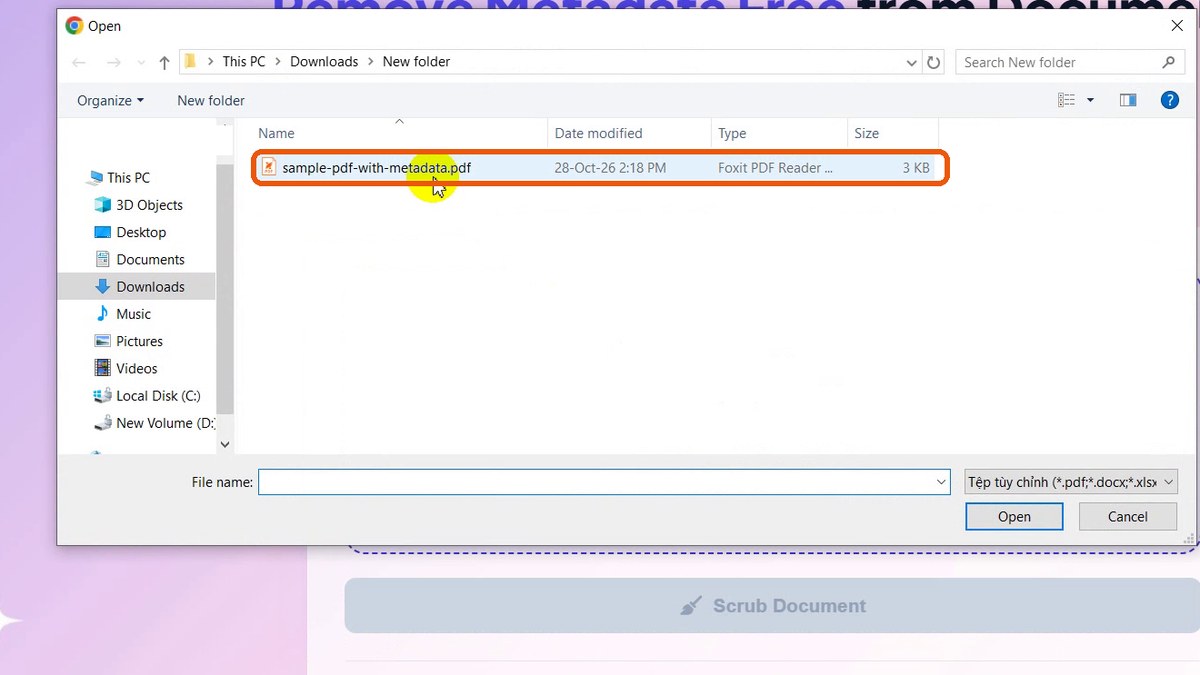Click the 3 KB size cell
This screenshot has height=675, width=1200.
tap(915, 168)
